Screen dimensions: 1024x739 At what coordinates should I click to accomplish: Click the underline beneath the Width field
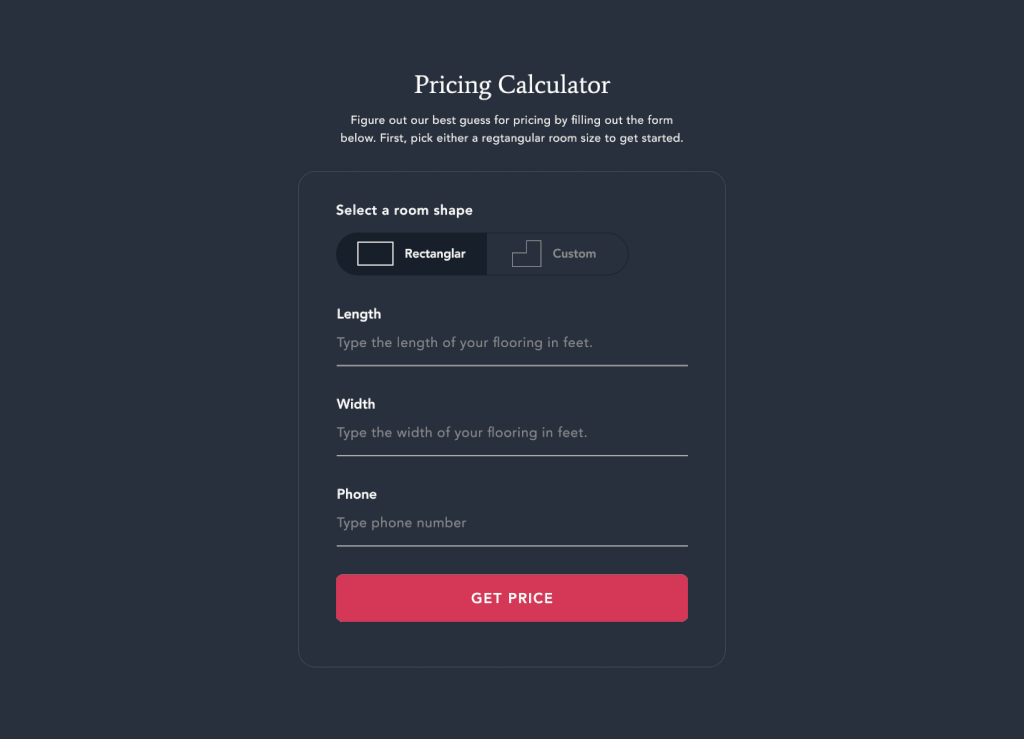(x=512, y=456)
